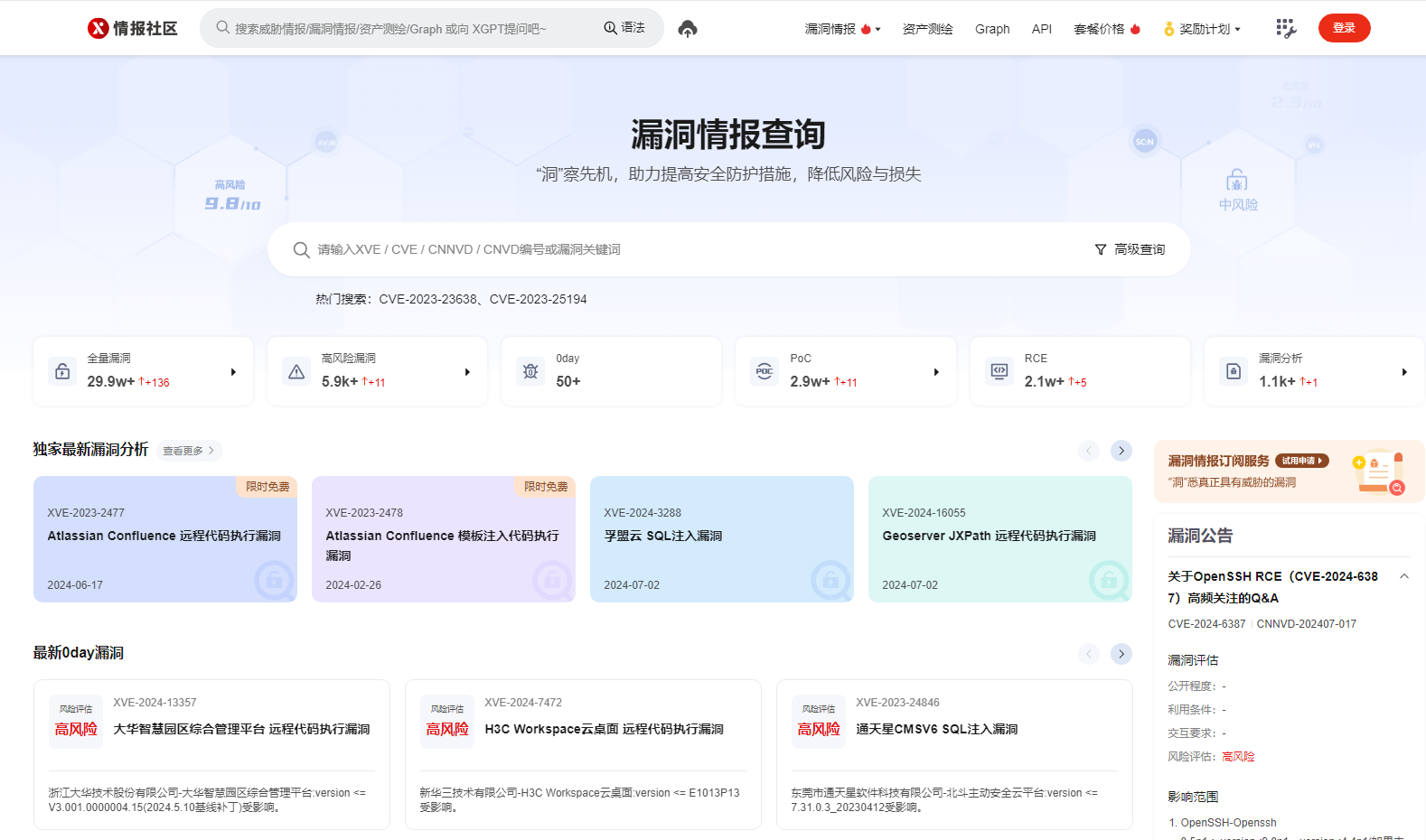The image size is (1426, 840).
Task: Click the 情报社区 logo
Action: [x=133, y=29]
